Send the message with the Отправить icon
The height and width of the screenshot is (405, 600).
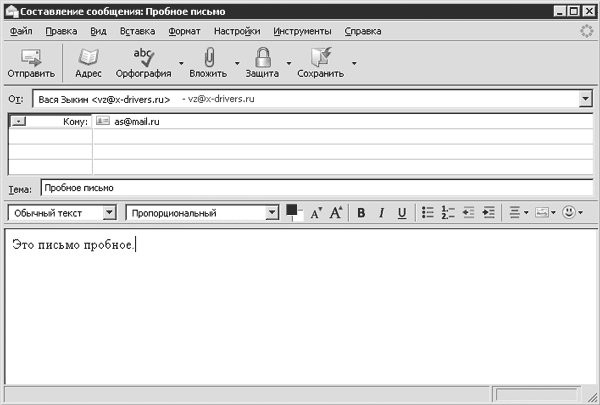click(31, 63)
